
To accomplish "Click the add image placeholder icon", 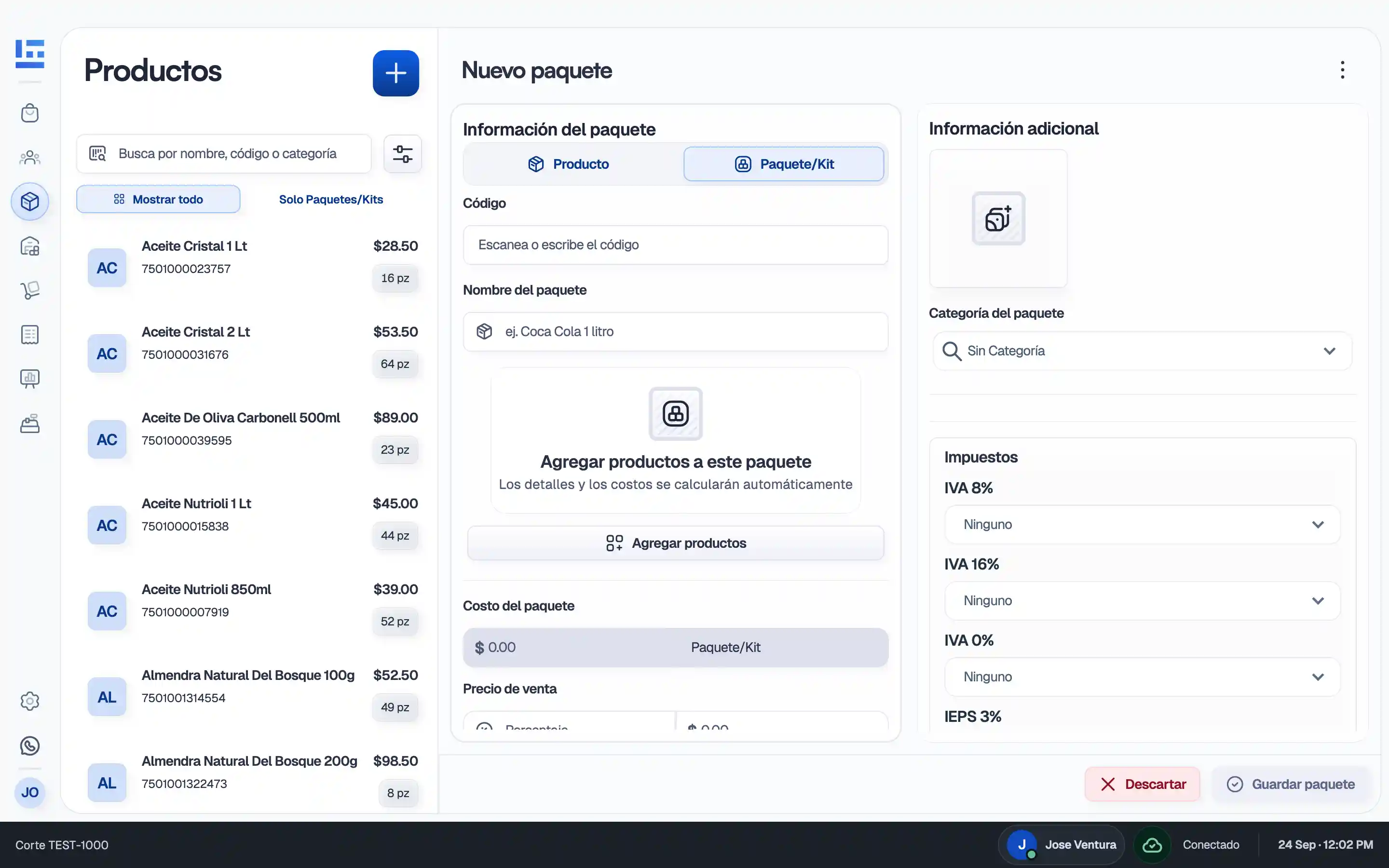I will pyautogui.click(x=998, y=218).
